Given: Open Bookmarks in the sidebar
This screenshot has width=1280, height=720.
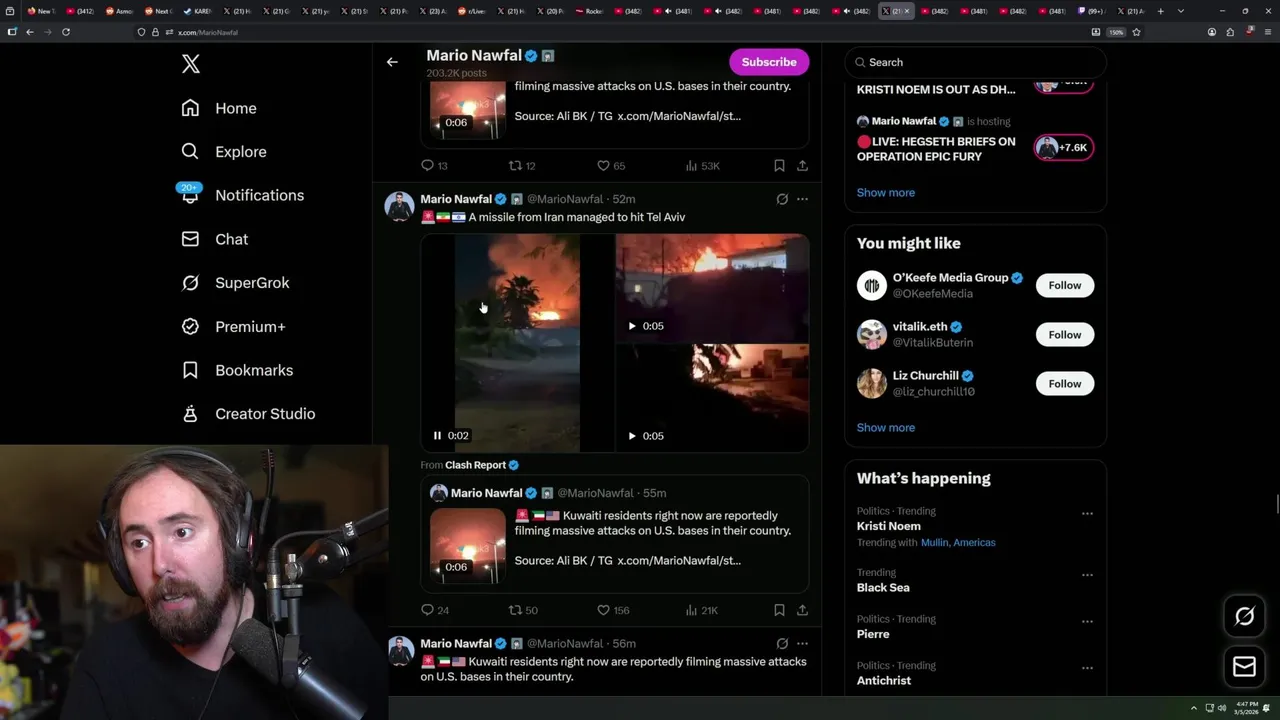Looking at the screenshot, I should pos(237,370).
